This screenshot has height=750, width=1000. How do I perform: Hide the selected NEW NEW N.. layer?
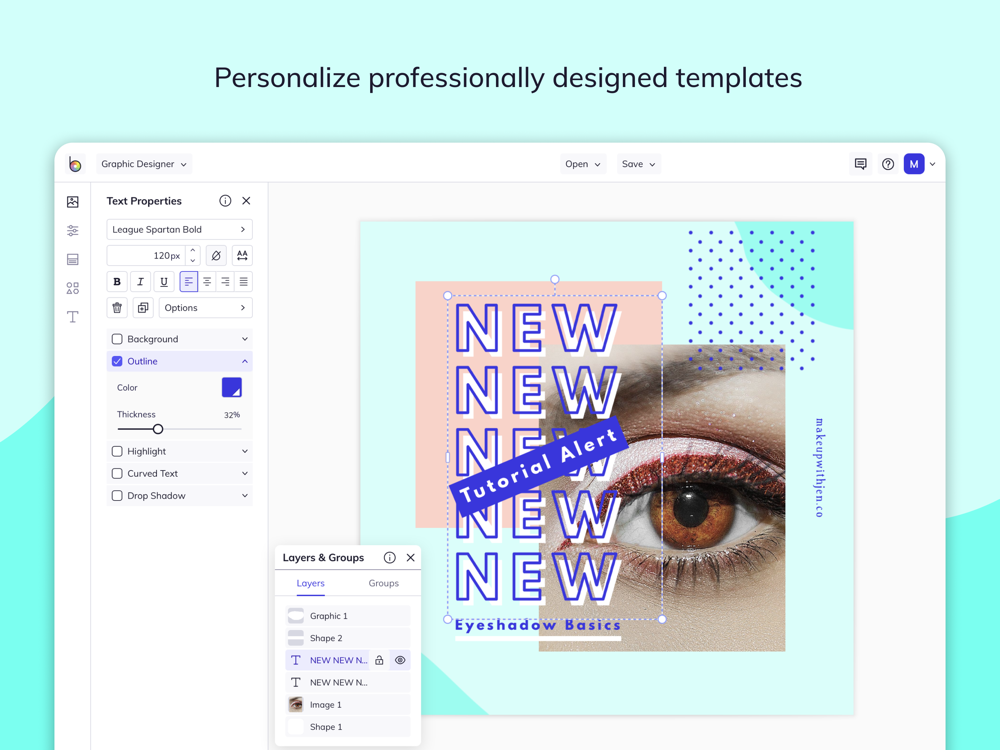tap(400, 660)
